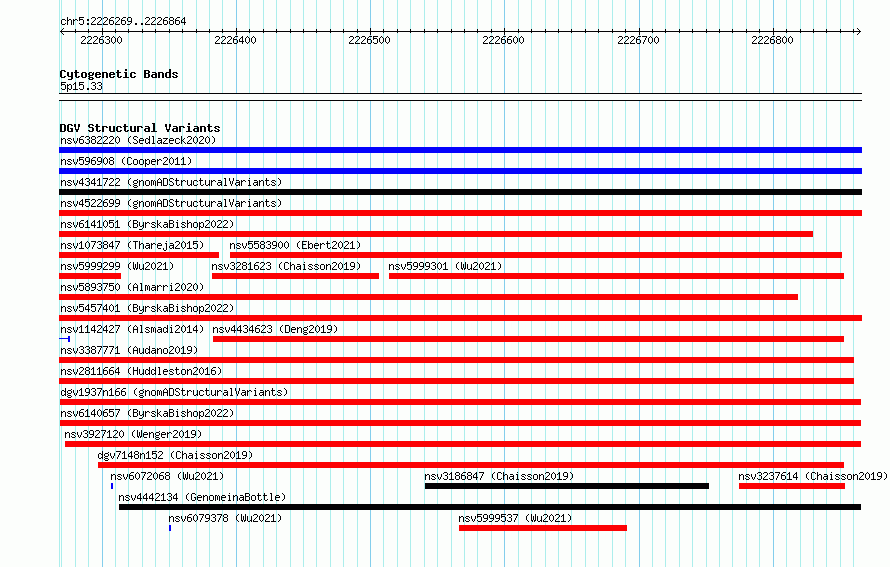This screenshot has height=567, width=890.
Task: Open nsv6079378 (Wu2021) variant label
Action: pos(225,518)
